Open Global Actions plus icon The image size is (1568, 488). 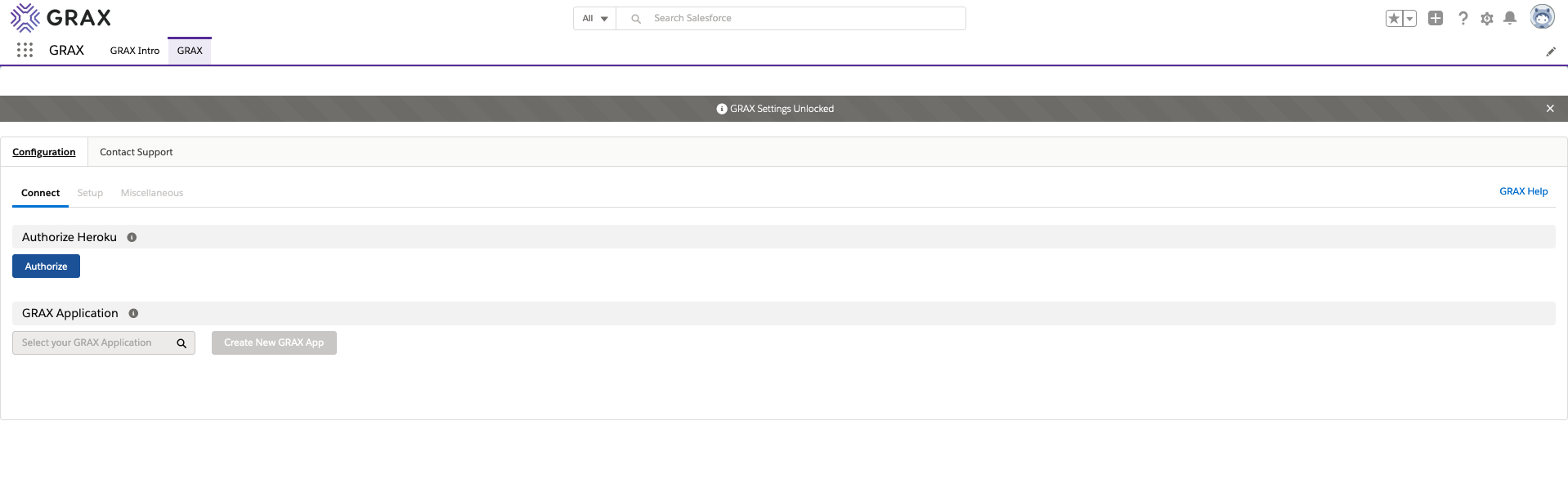pos(1436,18)
